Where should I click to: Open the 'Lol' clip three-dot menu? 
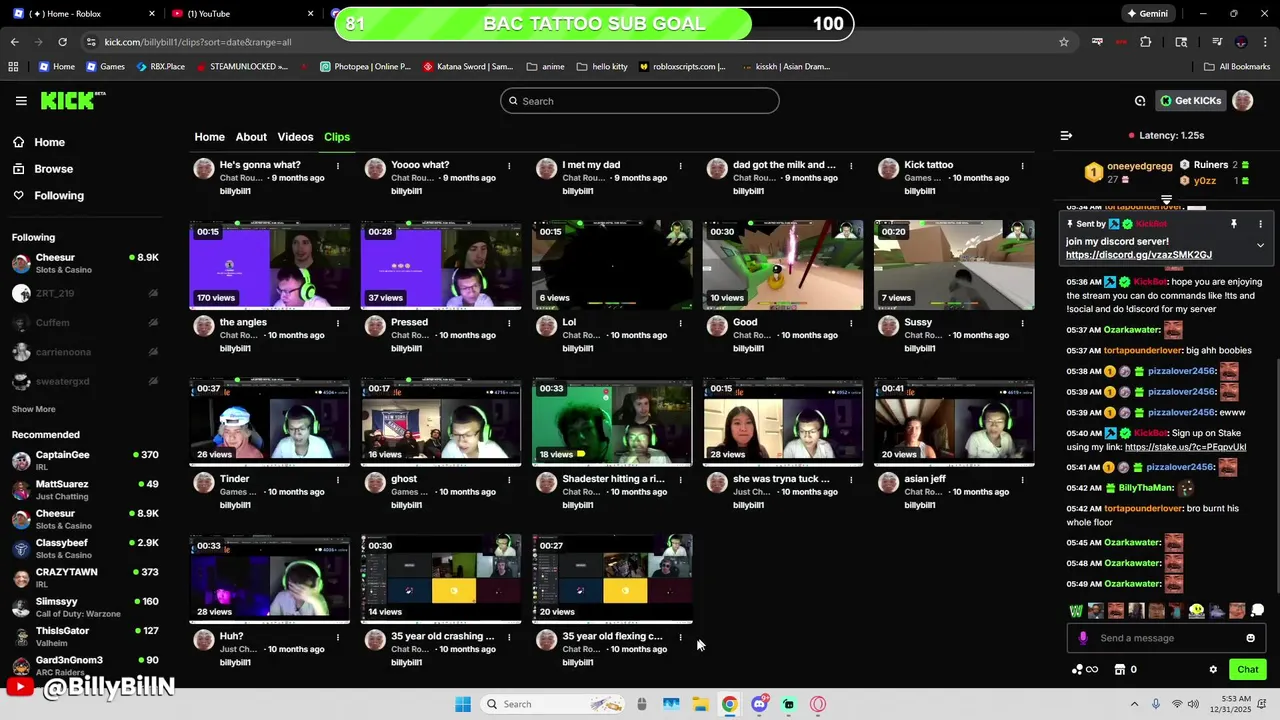(x=680, y=323)
